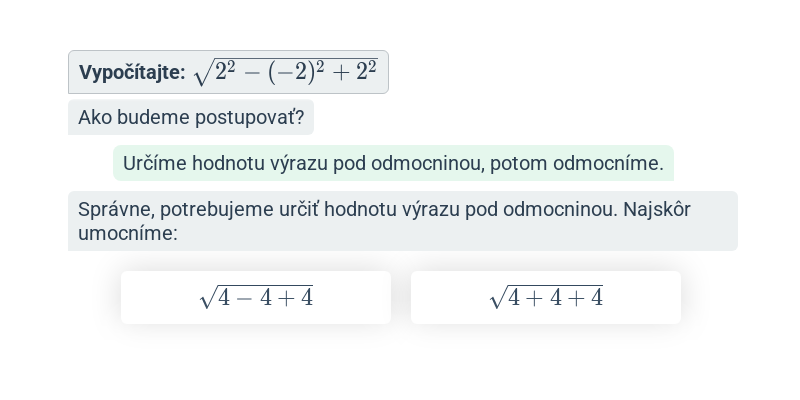Click the last '2²' term in the formula
The image size is (800, 400).
[366, 72]
